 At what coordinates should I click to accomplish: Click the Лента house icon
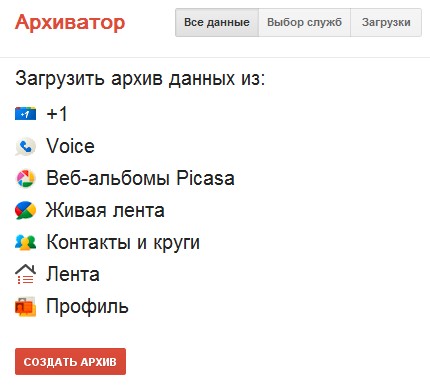tap(25, 274)
